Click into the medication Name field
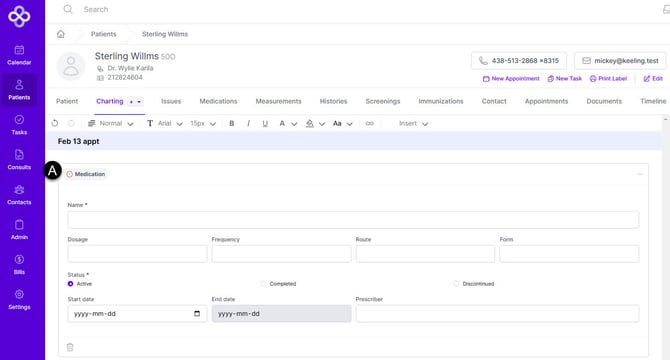This screenshot has height=360, width=670. click(x=353, y=220)
